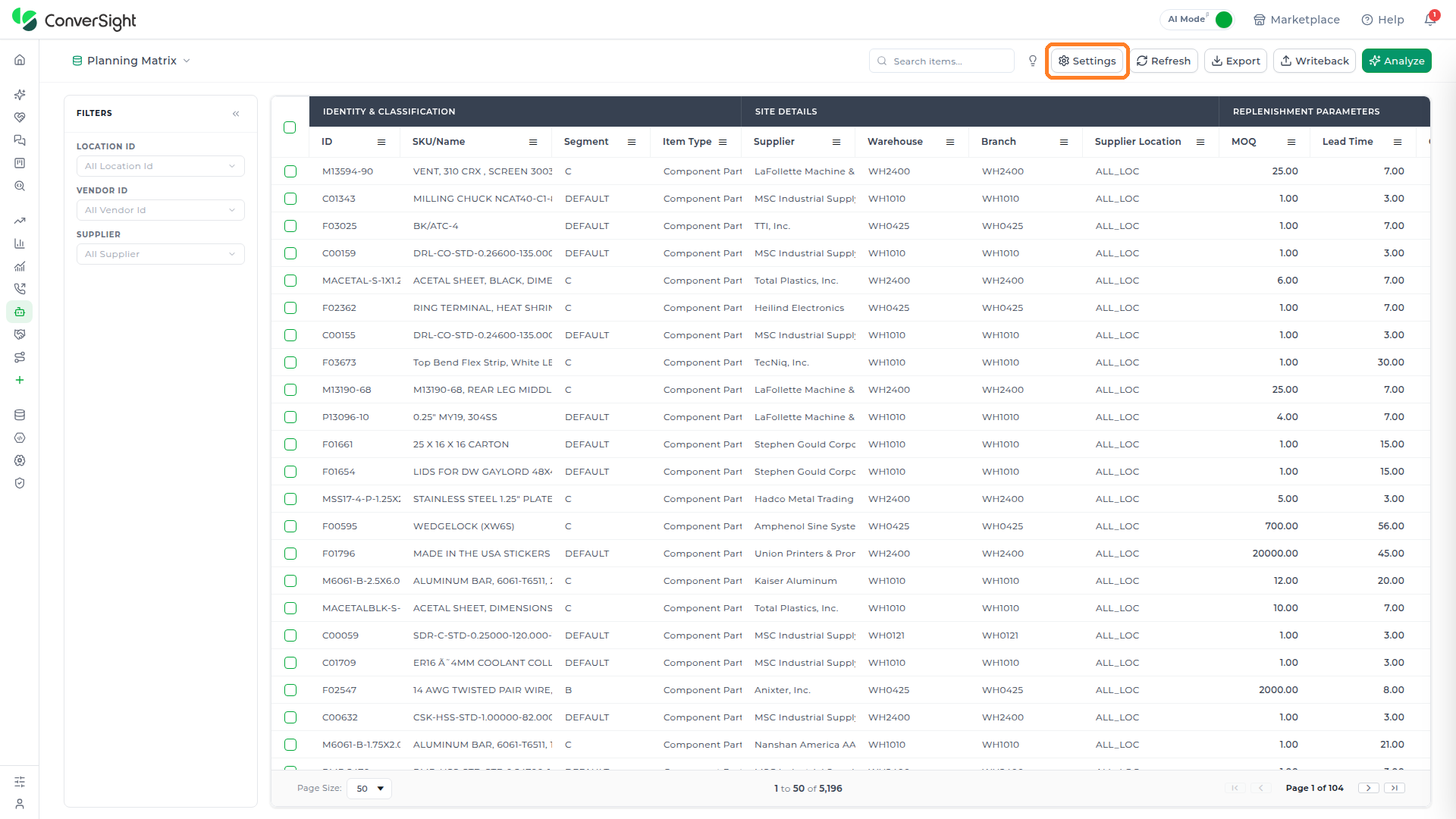Open the Planning Matrix view menu
This screenshot has width=1456, height=819.
pos(131,61)
